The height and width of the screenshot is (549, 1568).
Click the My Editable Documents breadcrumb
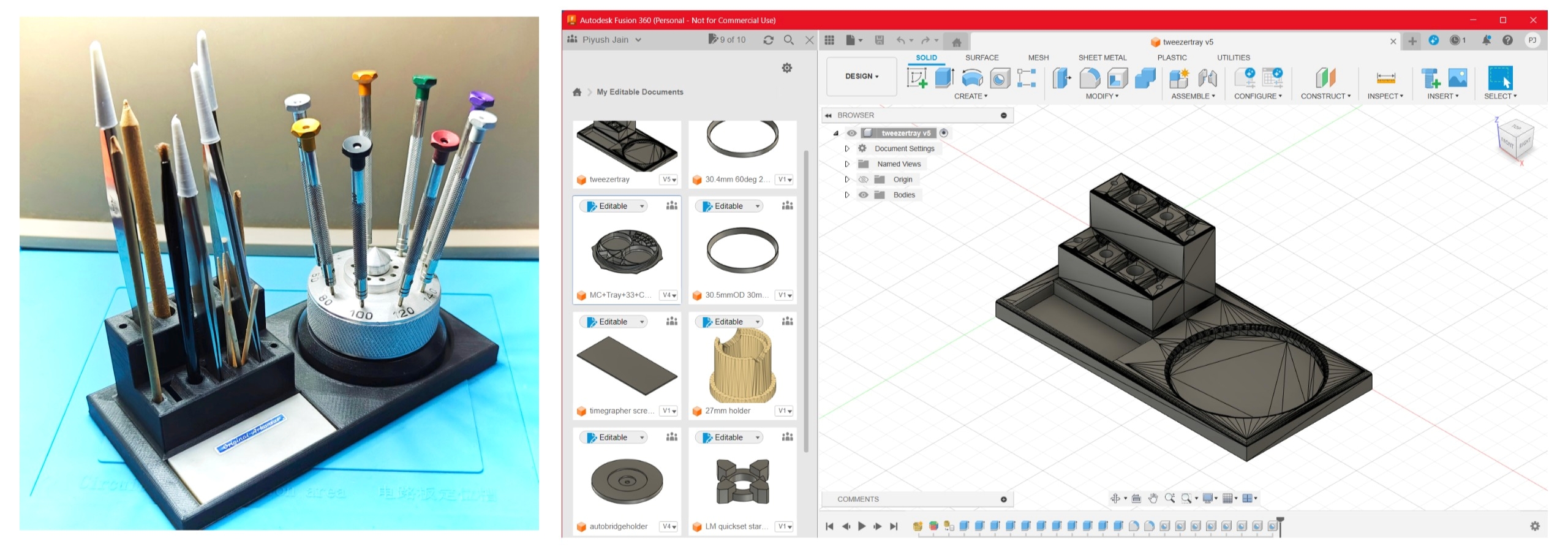[x=639, y=92]
